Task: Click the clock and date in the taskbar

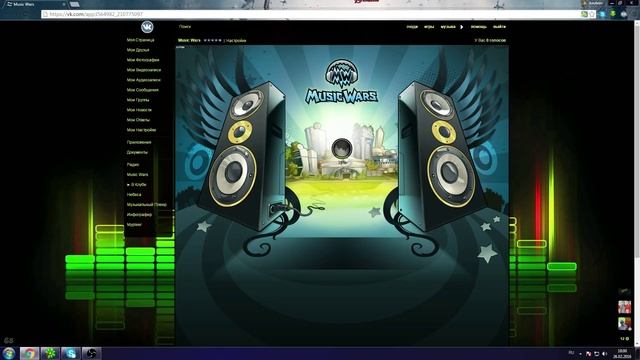Action: (x=622, y=353)
